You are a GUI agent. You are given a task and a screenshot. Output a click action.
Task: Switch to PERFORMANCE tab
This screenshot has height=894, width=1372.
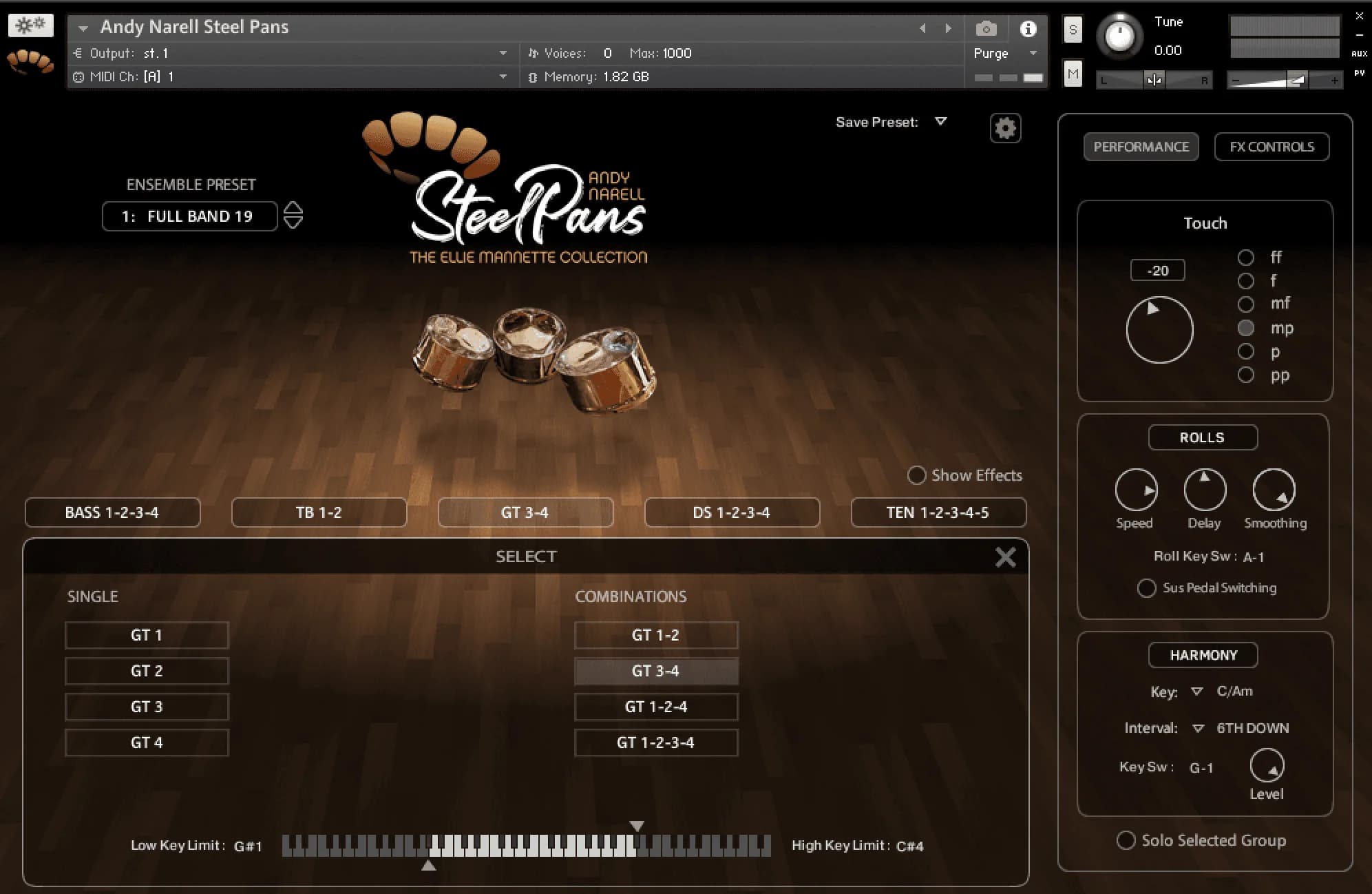1141,147
